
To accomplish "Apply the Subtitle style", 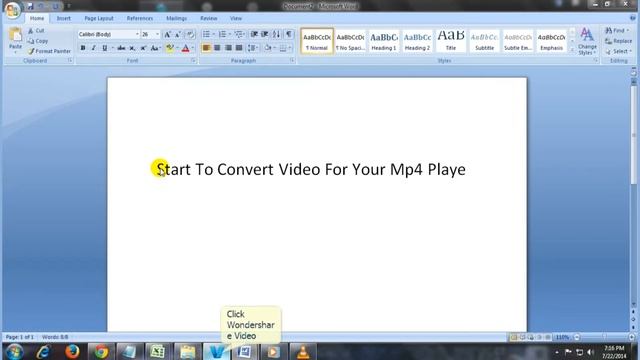I will tap(484, 41).
